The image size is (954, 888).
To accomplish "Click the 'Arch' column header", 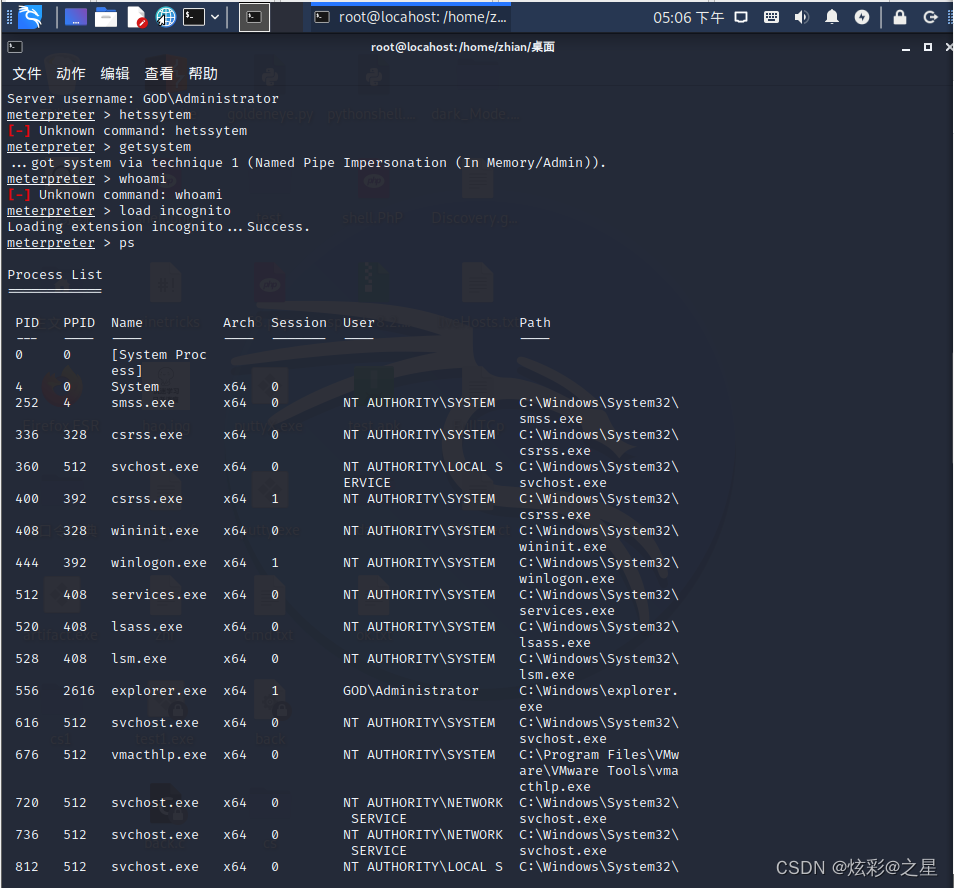I will tap(238, 322).
